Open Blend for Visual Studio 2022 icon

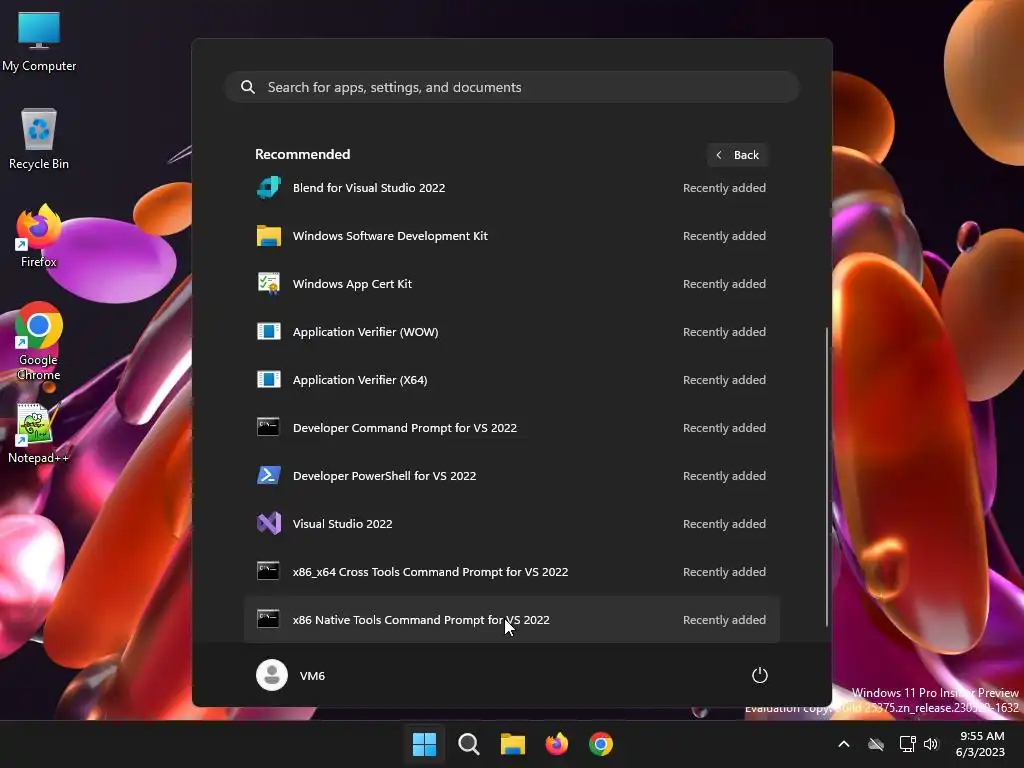click(x=268, y=188)
